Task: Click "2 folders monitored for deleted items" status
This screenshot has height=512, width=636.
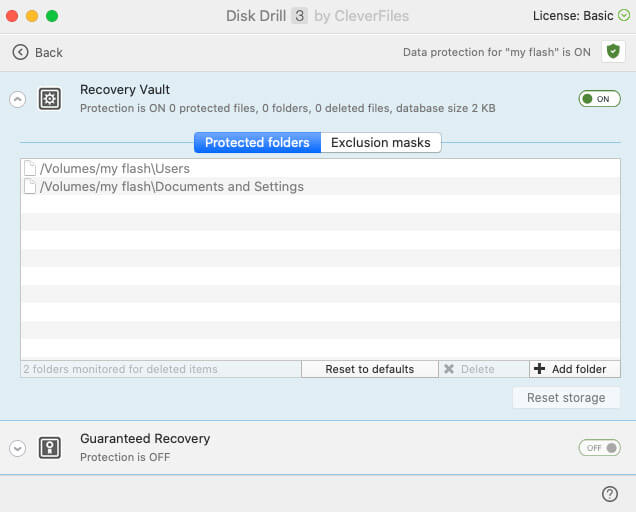Action: click(120, 369)
